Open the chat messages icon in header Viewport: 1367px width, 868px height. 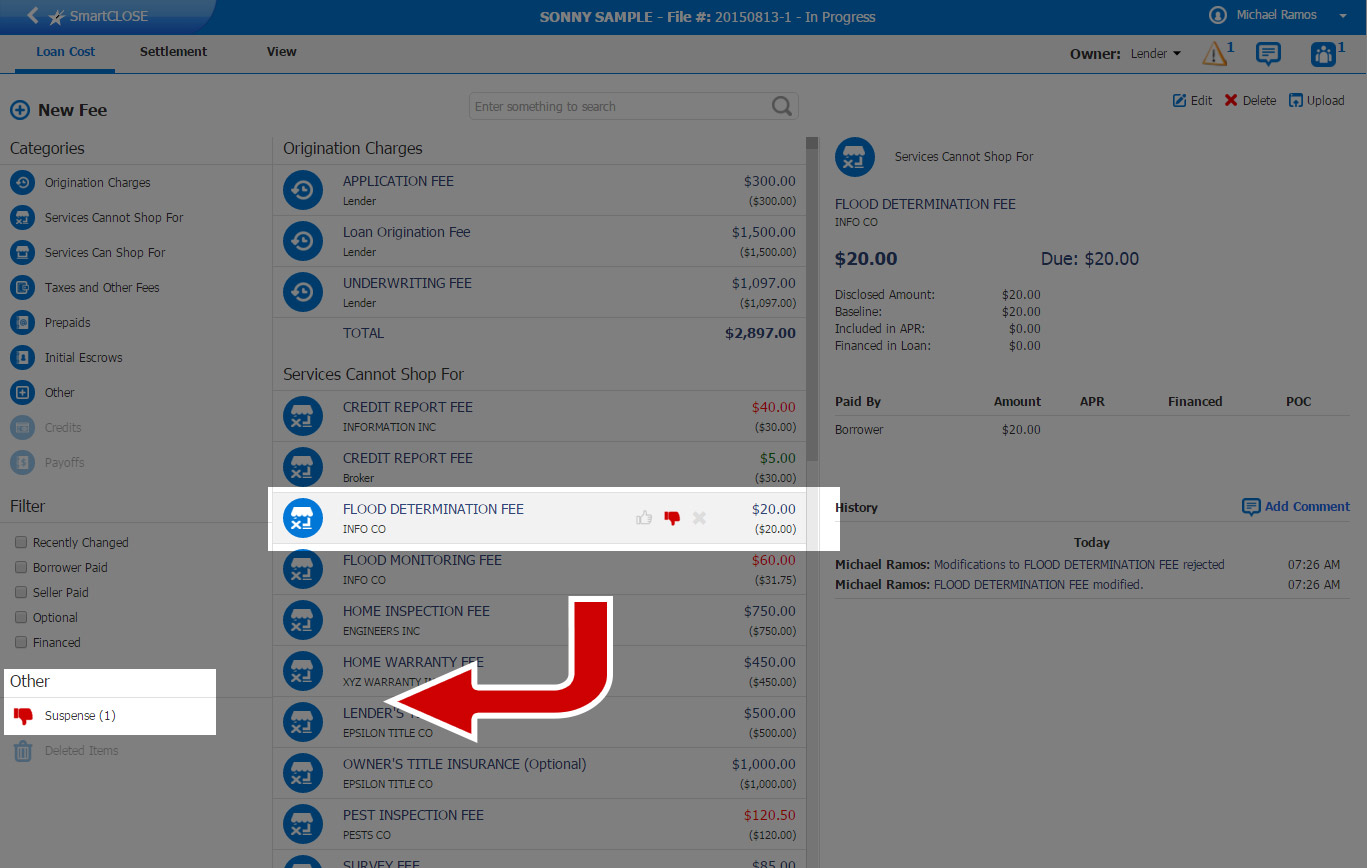[x=1268, y=54]
